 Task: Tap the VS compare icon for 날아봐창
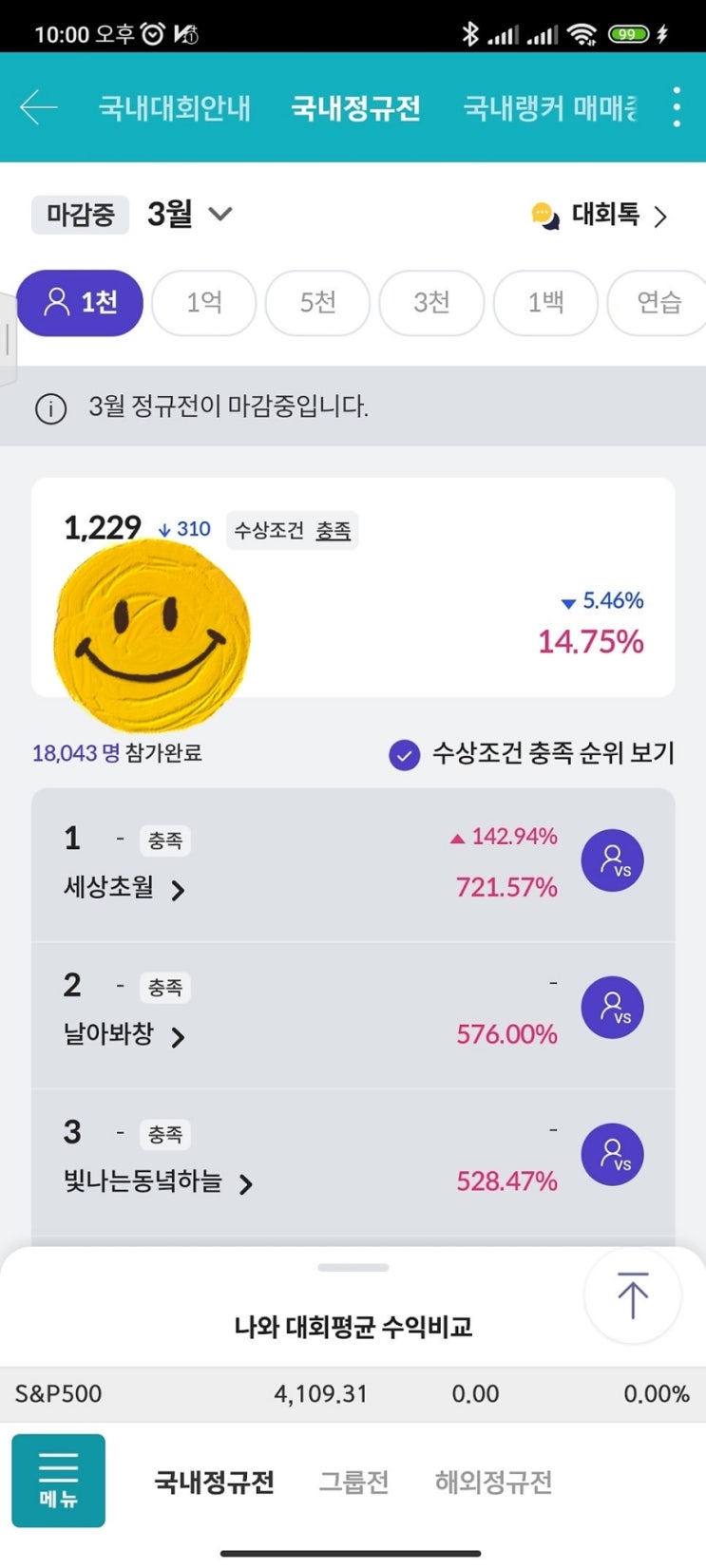[612, 1008]
